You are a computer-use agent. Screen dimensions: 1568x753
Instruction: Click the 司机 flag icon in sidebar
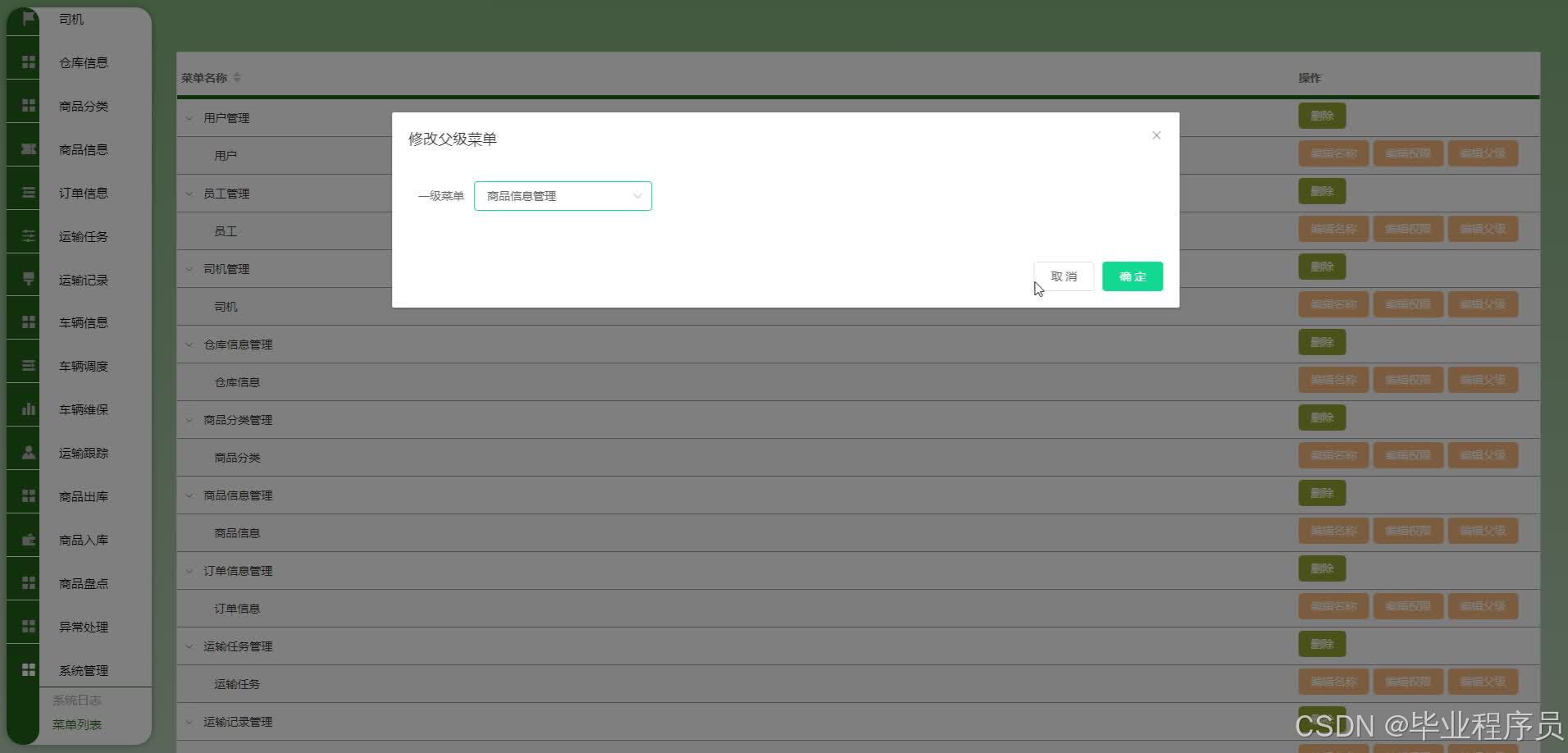point(29,18)
